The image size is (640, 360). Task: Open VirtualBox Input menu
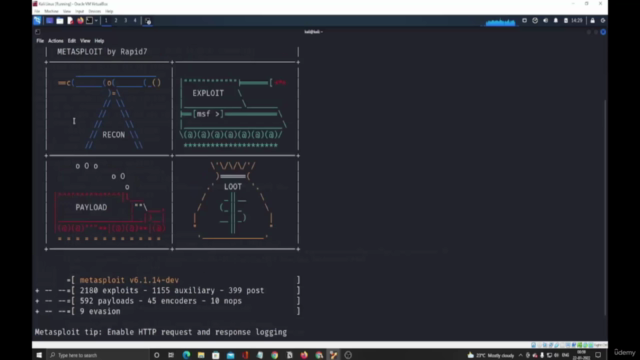(x=80, y=11)
